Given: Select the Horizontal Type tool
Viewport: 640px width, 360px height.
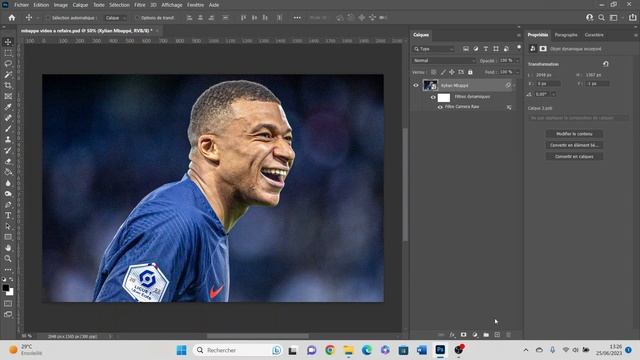Looking at the screenshot, I should pos(8,215).
